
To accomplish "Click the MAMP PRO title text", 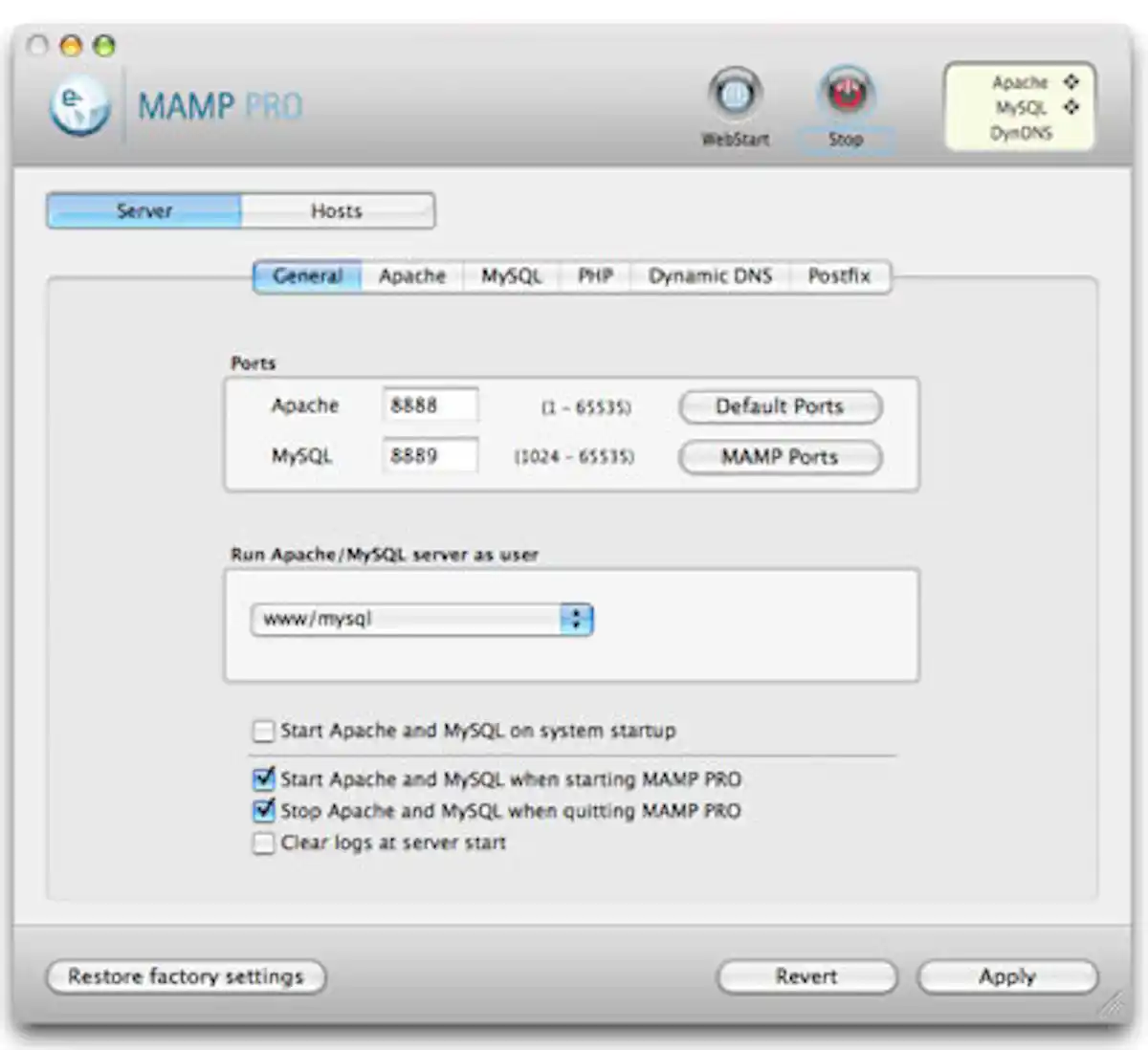I will point(220,105).
